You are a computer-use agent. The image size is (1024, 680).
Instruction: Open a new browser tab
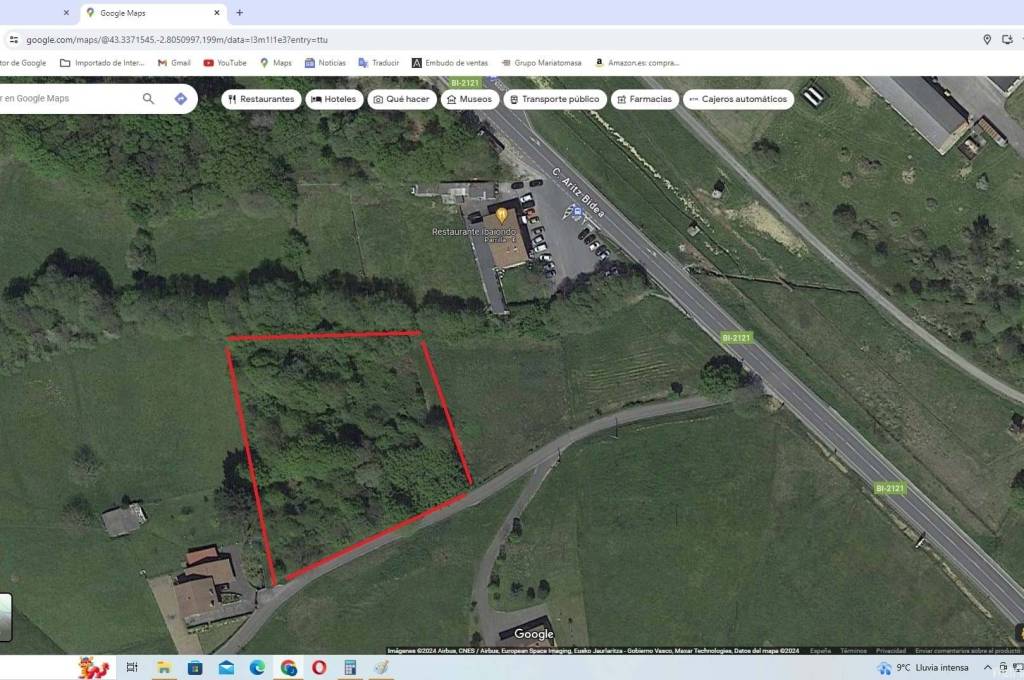239,13
